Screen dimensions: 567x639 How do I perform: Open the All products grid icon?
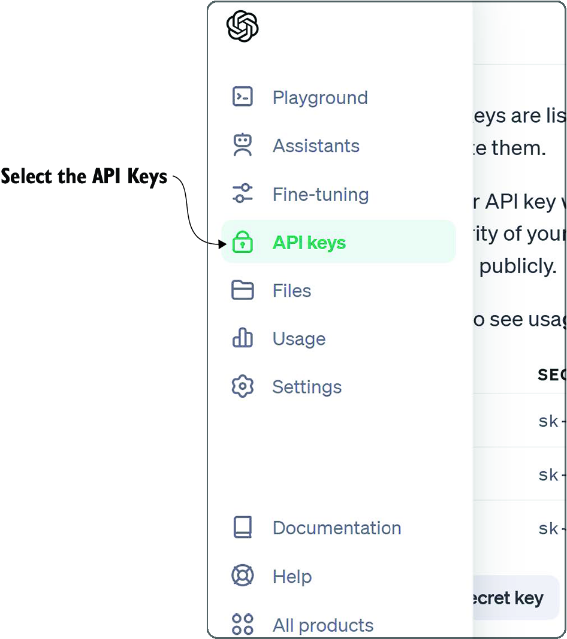[x=243, y=624]
